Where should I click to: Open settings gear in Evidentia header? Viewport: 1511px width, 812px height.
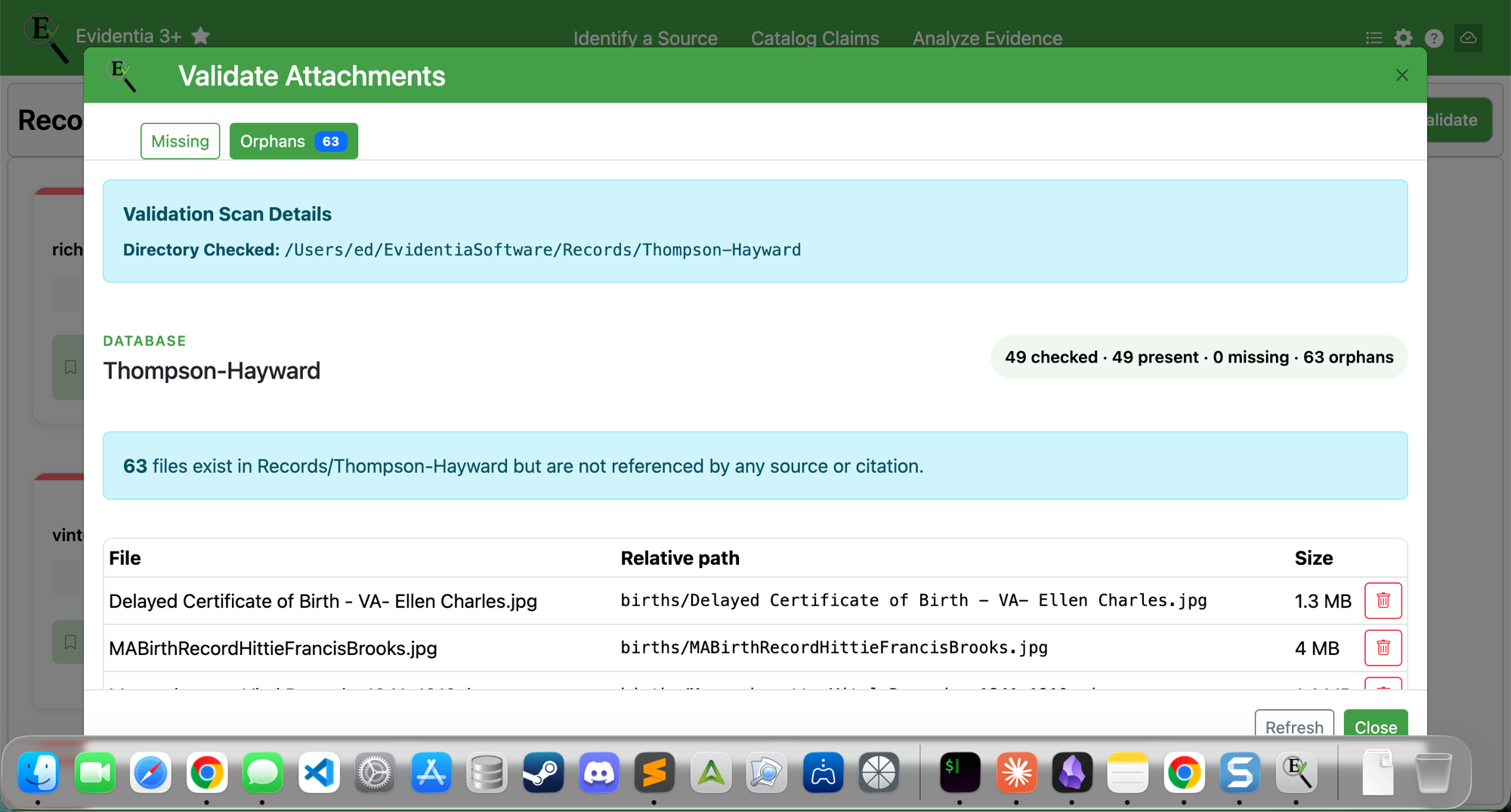(x=1404, y=38)
